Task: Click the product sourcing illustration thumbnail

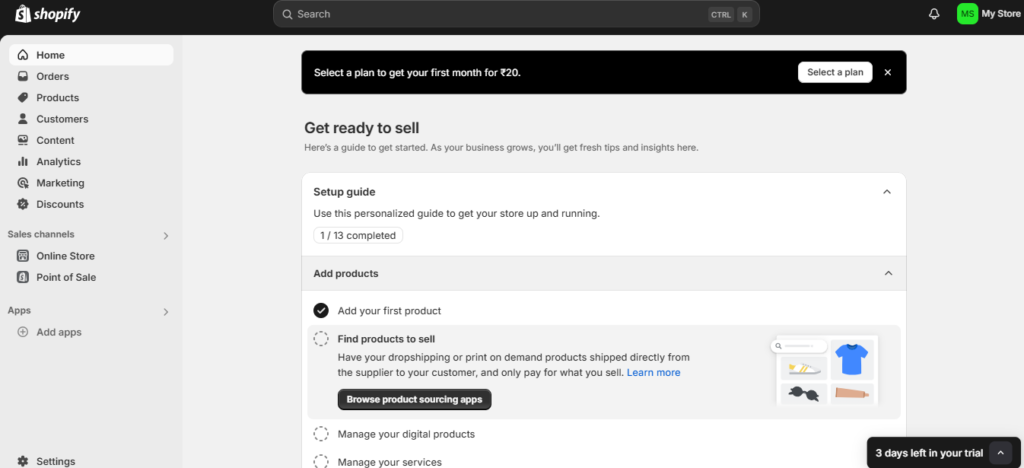Action: tap(825, 370)
